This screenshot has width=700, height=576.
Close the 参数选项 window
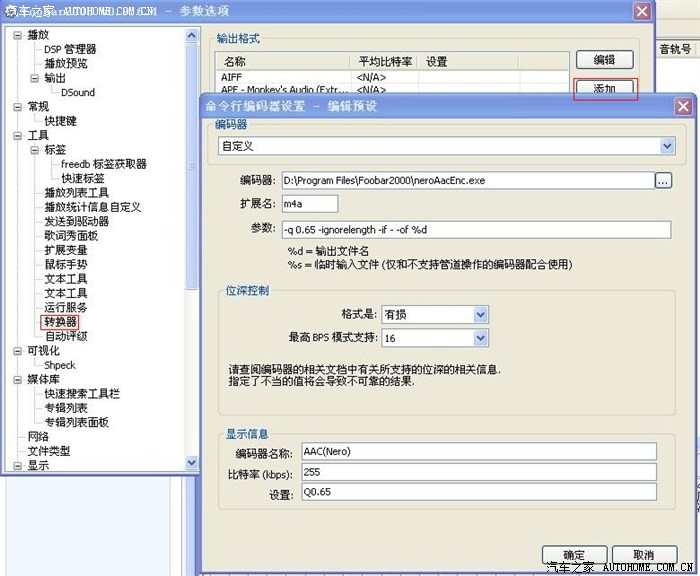642,11
